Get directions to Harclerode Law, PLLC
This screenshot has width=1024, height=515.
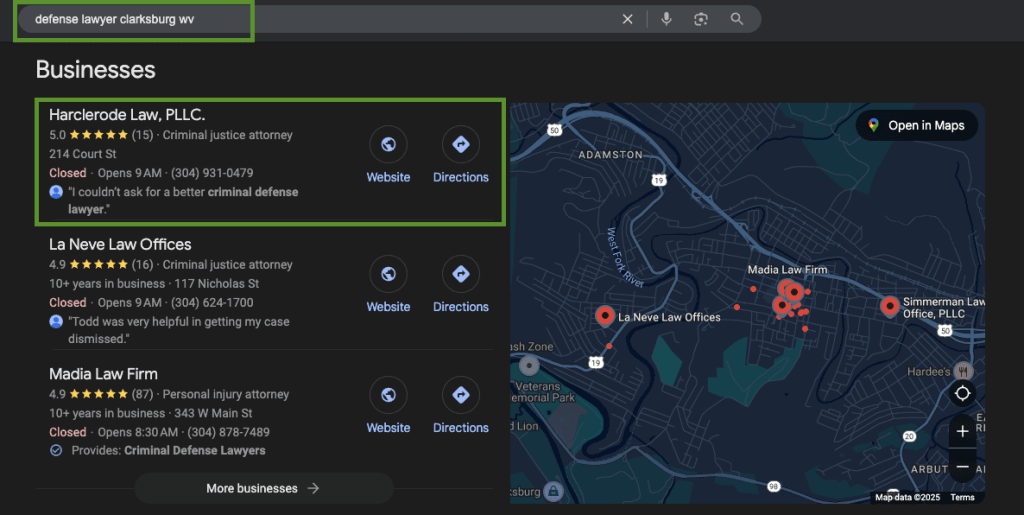point(460,145)
